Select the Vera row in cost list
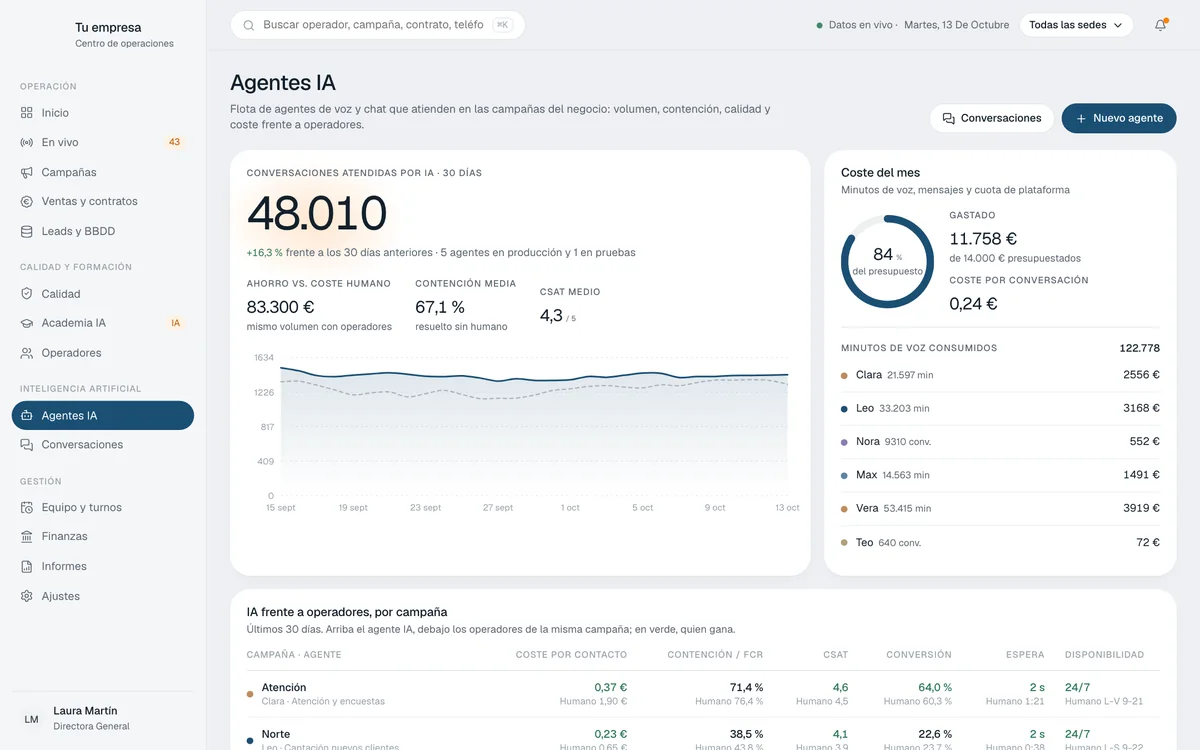Screen dimensions: 1200x750 pyautogui.click(x=1000, y=508)
